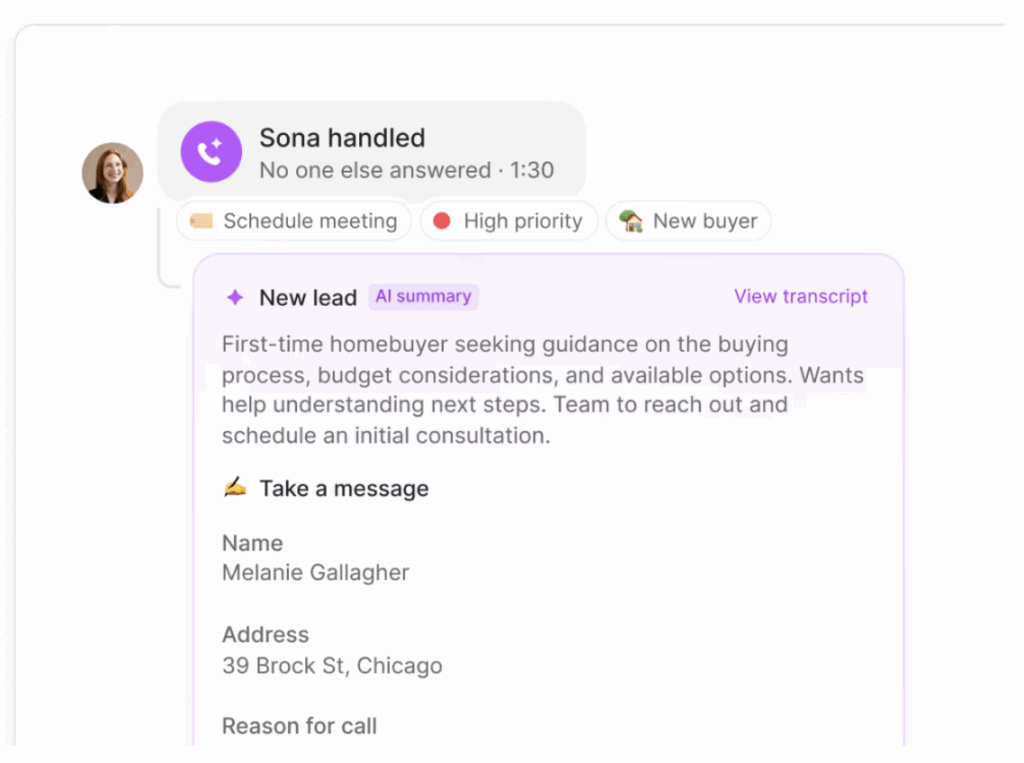Screen dimensions: 1024x763
Task: Toggle the Schedule meeting tag
Action: [293, 220]
